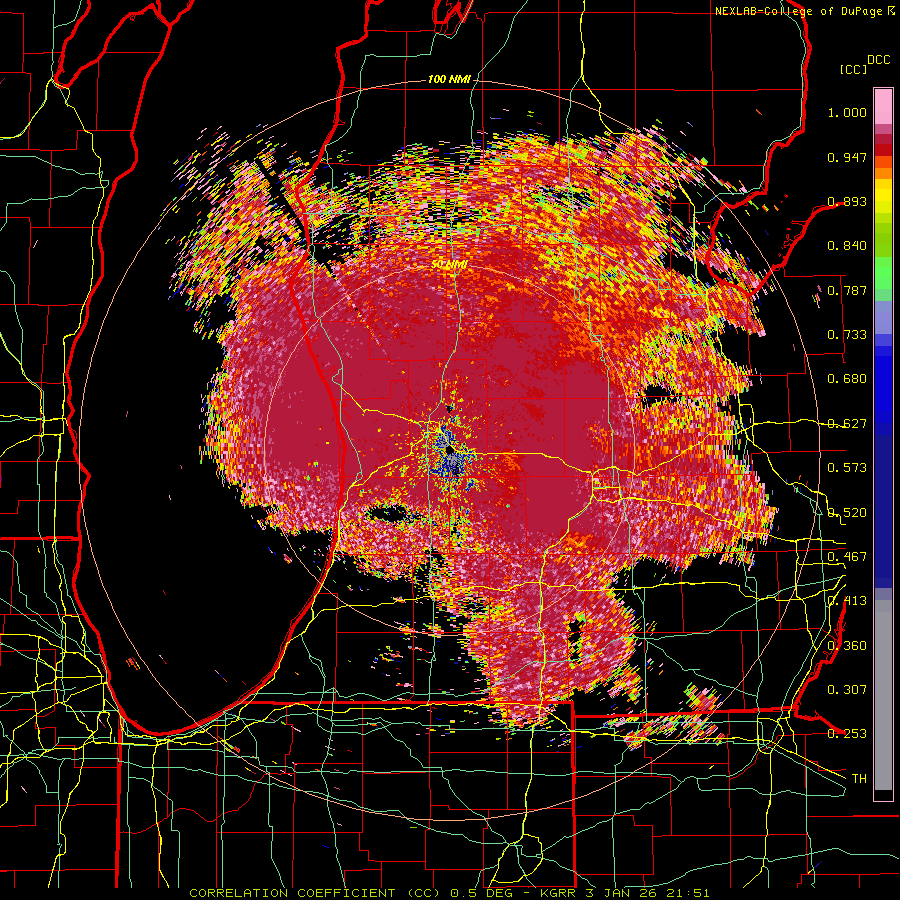
Task: Click the 50 NMI range ring label
Action: tap(449, 265)
